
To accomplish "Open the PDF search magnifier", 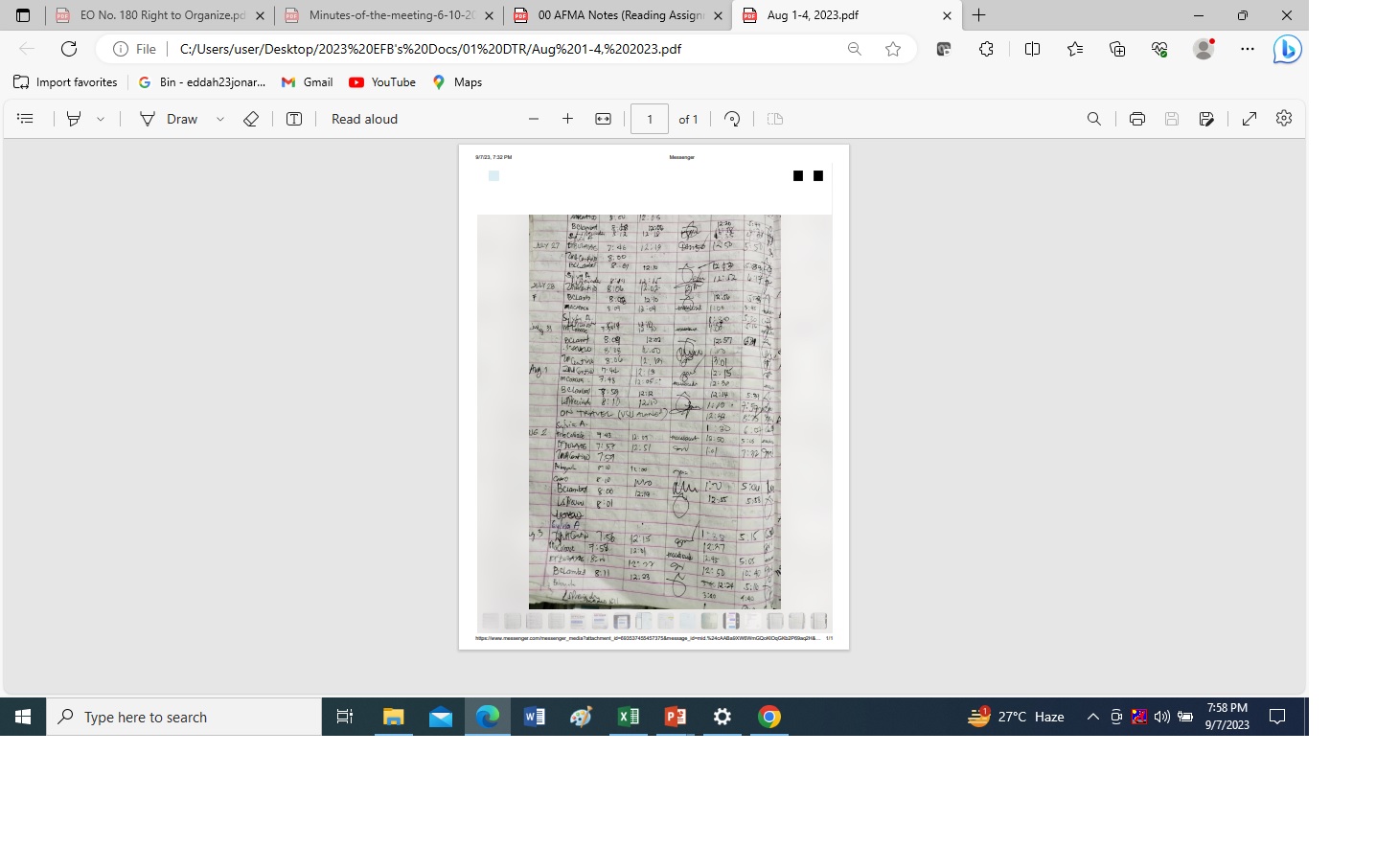I will (x=1093, y=119).
